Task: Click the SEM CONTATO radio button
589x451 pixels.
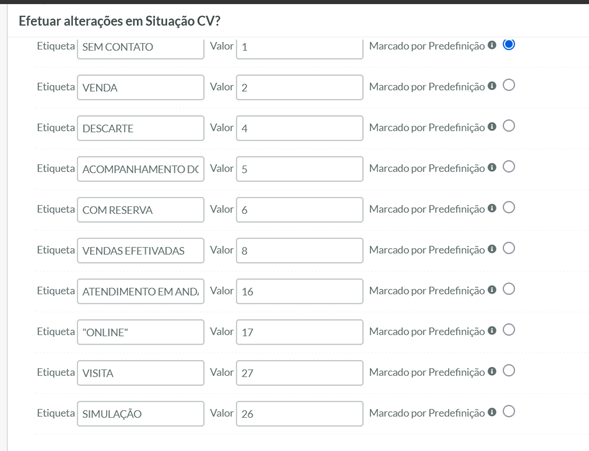Action: [x=509, y=44]
